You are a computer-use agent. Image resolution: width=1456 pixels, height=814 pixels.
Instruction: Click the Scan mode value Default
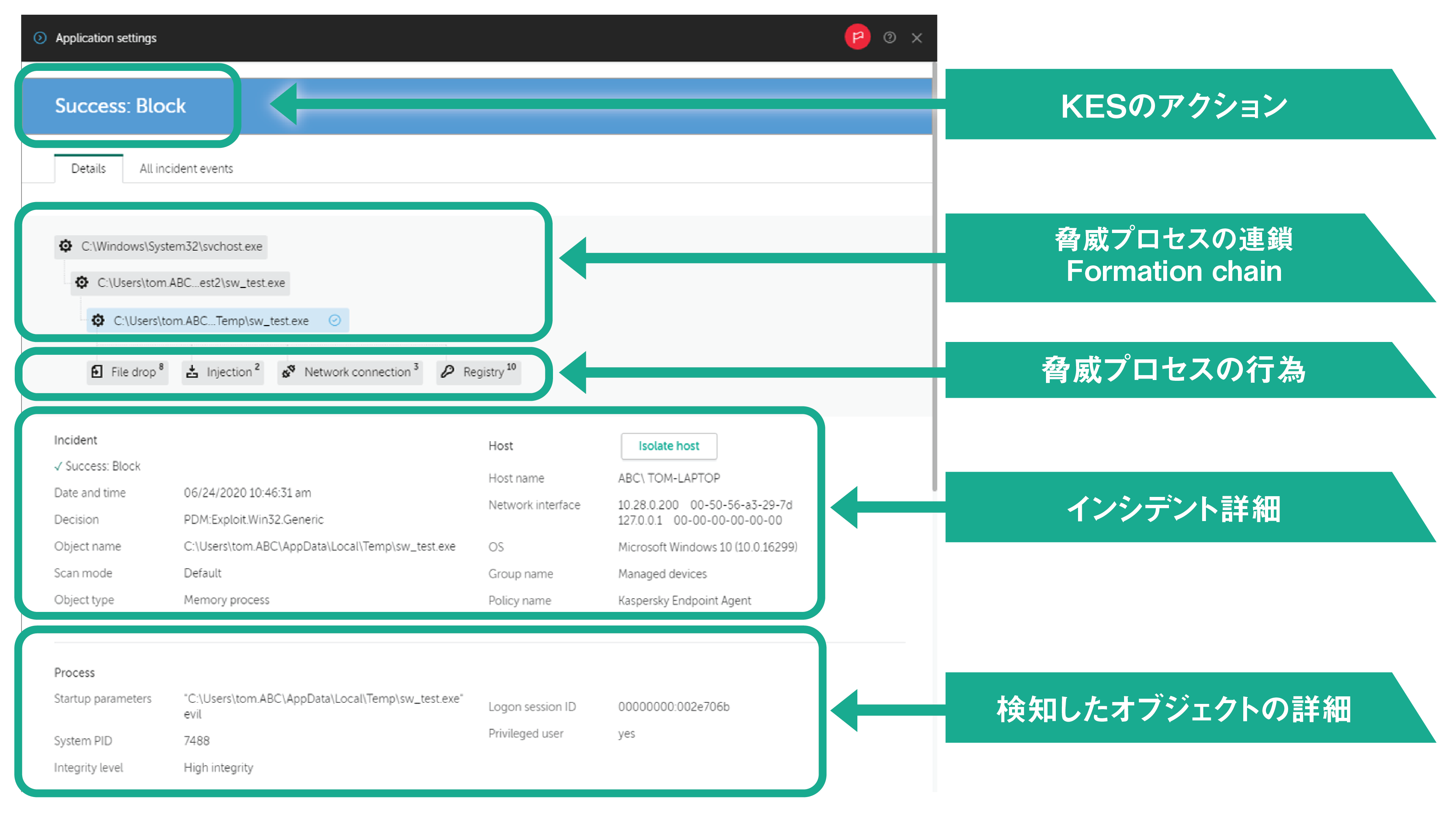coord(202,573)
